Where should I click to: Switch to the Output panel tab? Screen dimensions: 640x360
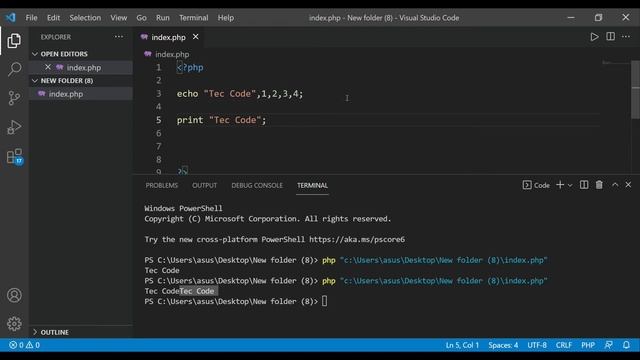point(204,185)
